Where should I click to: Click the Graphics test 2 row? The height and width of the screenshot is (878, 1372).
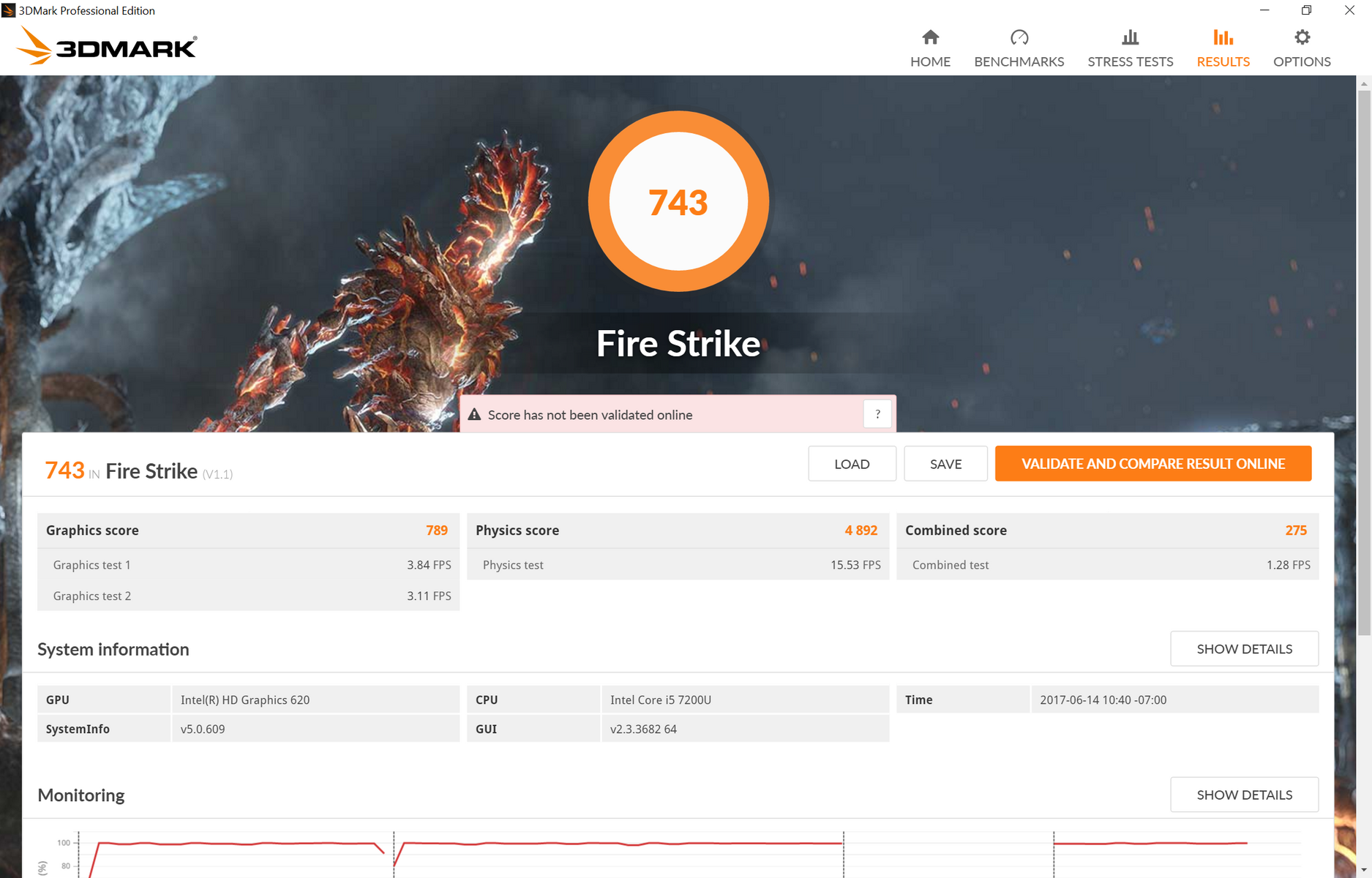pos(248,596)
